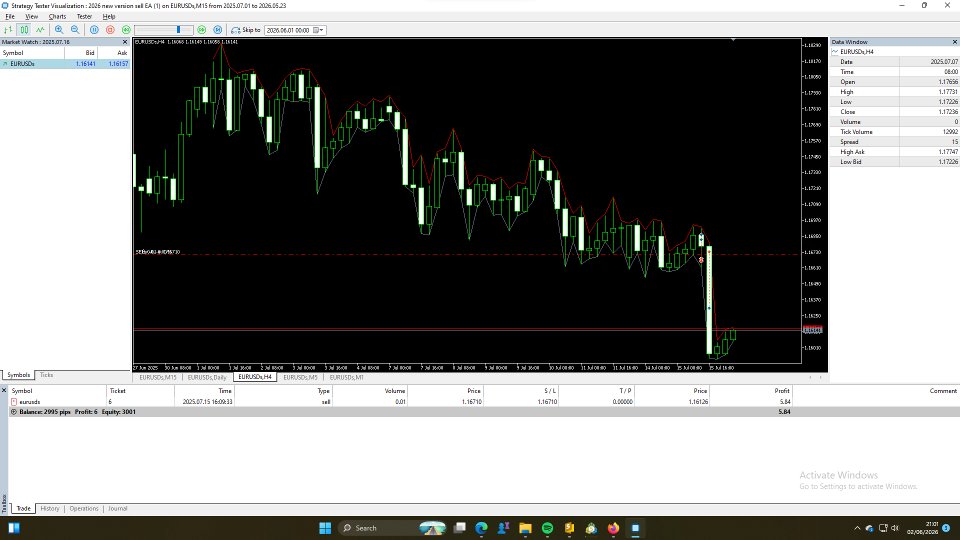
Task: Jump to end with blue skip button
Action: coord(217,29)
